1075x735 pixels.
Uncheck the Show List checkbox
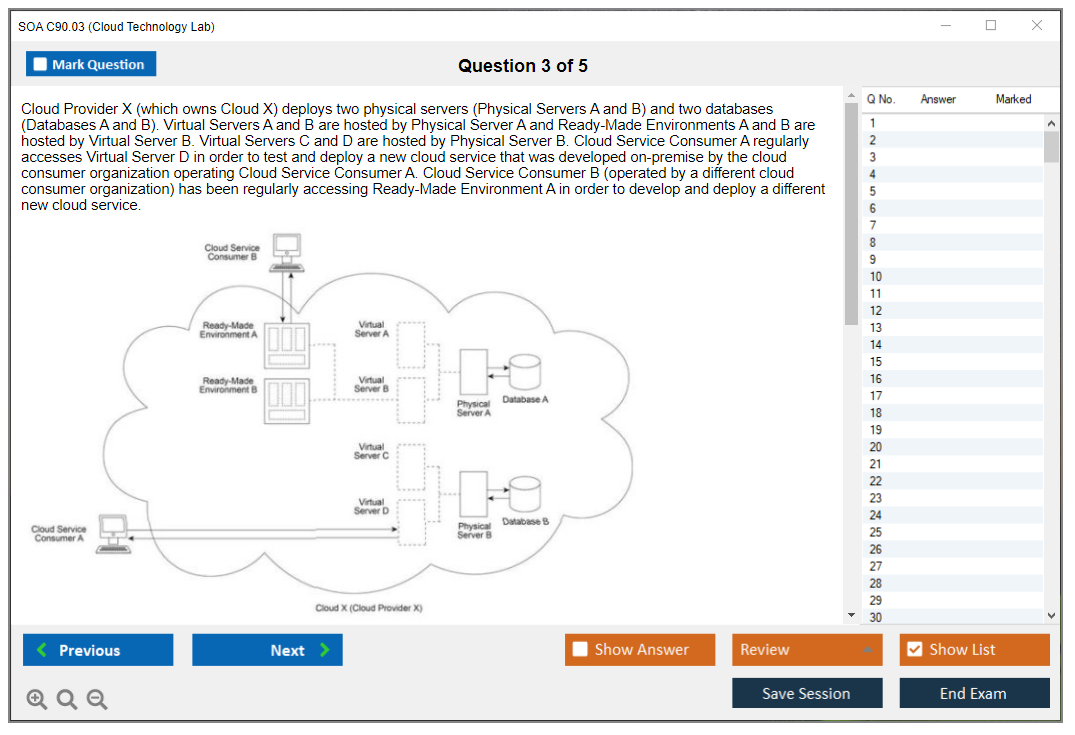[x=914, y=650]
